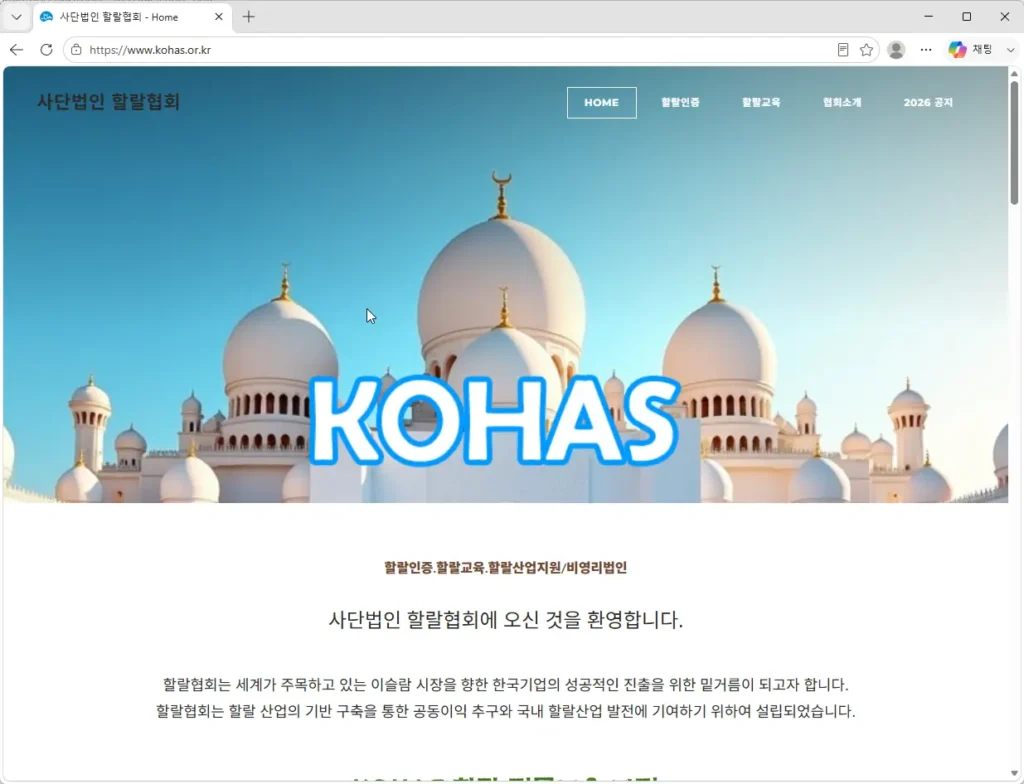Click the scrollbar down arrow
This screenshot has height=784, width=1024.
[1014, 774]
